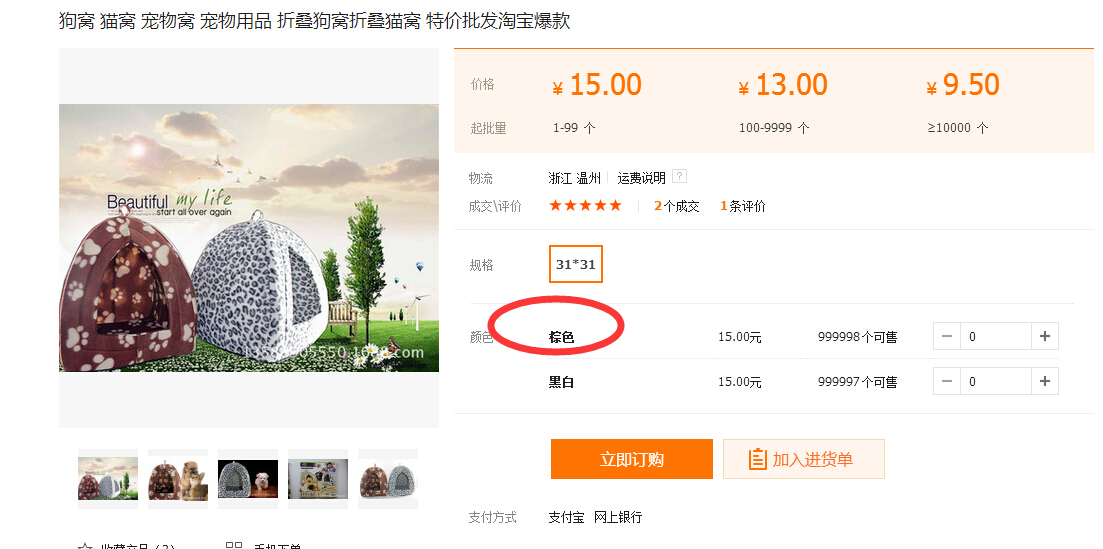
Task: Click the main product image
Action: click(249, 238)
